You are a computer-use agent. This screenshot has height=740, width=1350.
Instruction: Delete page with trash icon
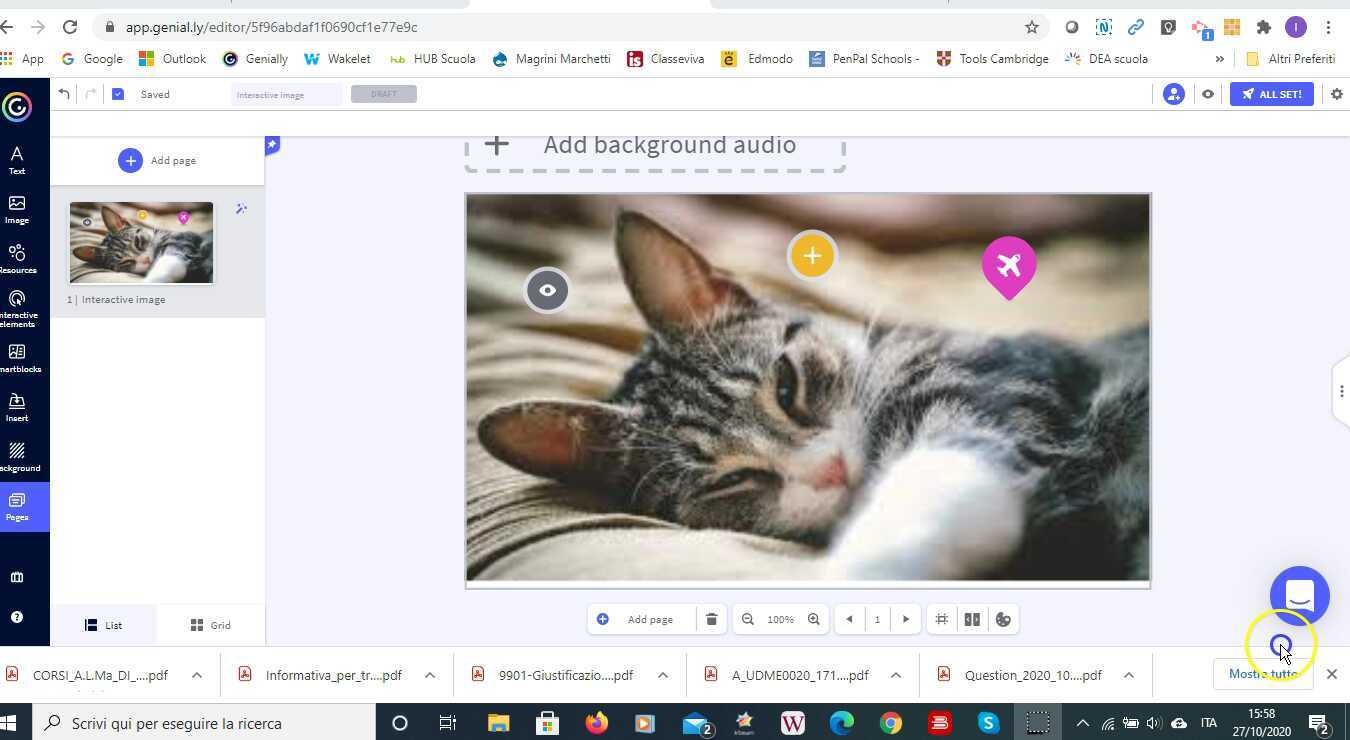click(x=711, y=619)
